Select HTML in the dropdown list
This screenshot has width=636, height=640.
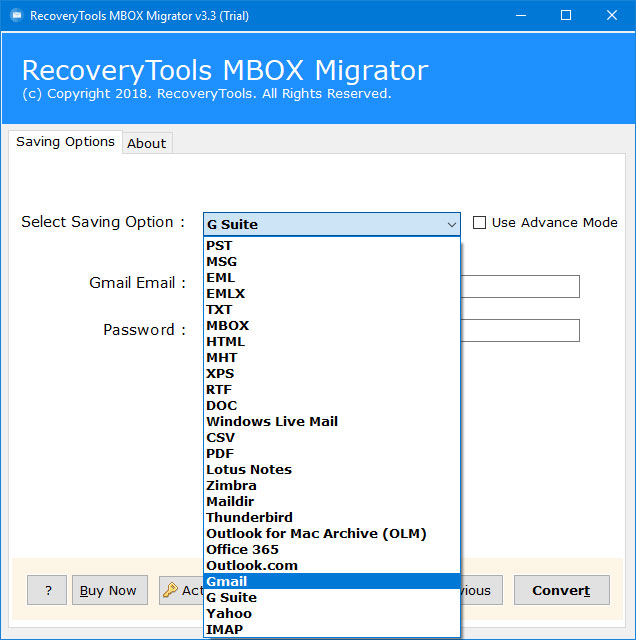click(x=332, y=342)
